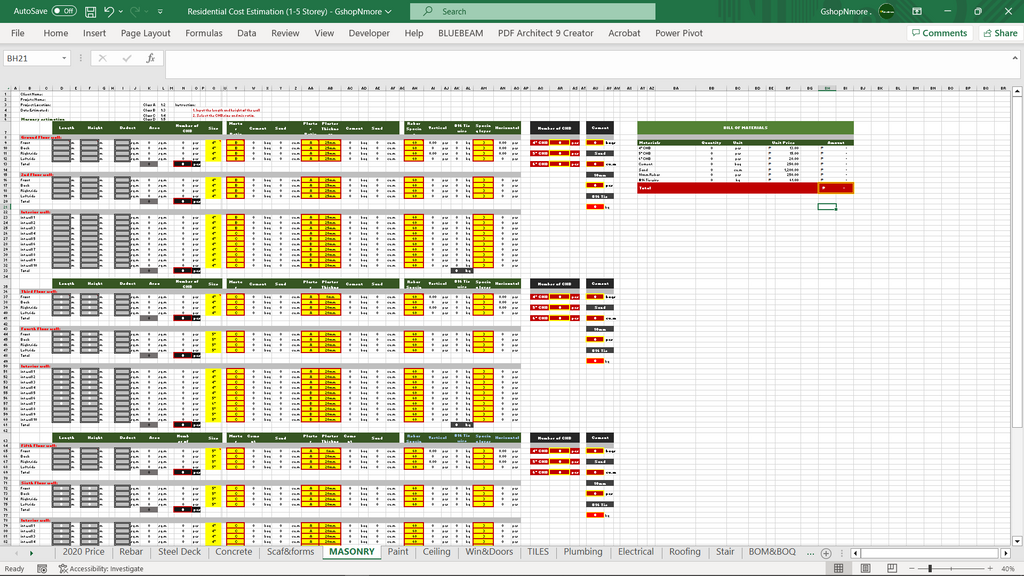This screenshot has width=1024, height=576.
Task: Open the Page Layout tab
Action: 145,33
